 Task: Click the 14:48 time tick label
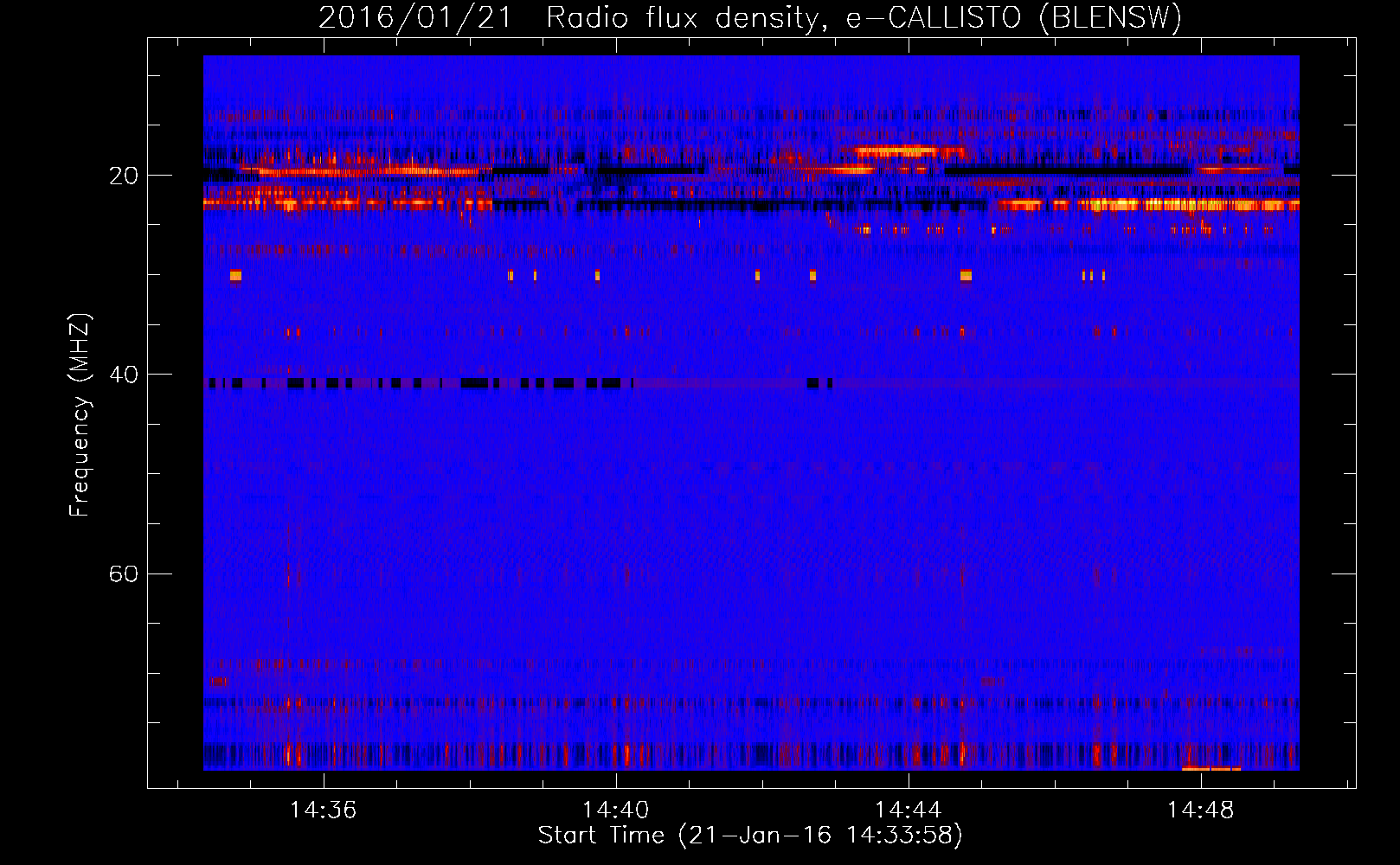tap(1200, 811)
